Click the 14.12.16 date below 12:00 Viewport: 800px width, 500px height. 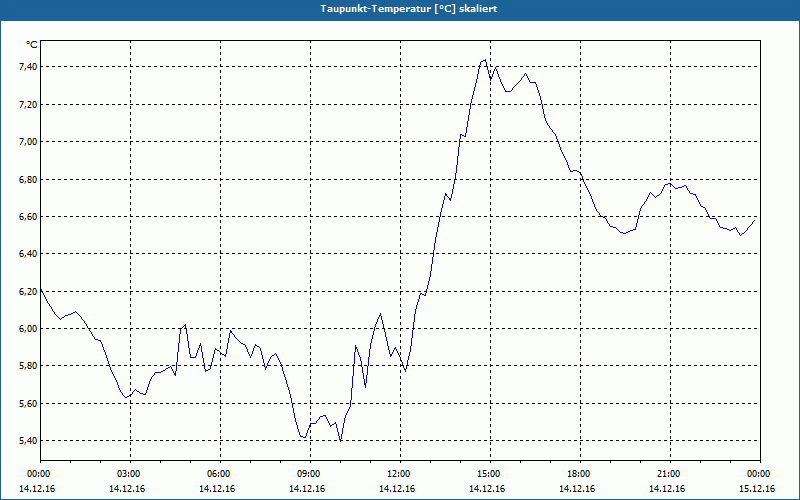click(x=396, y=489)
